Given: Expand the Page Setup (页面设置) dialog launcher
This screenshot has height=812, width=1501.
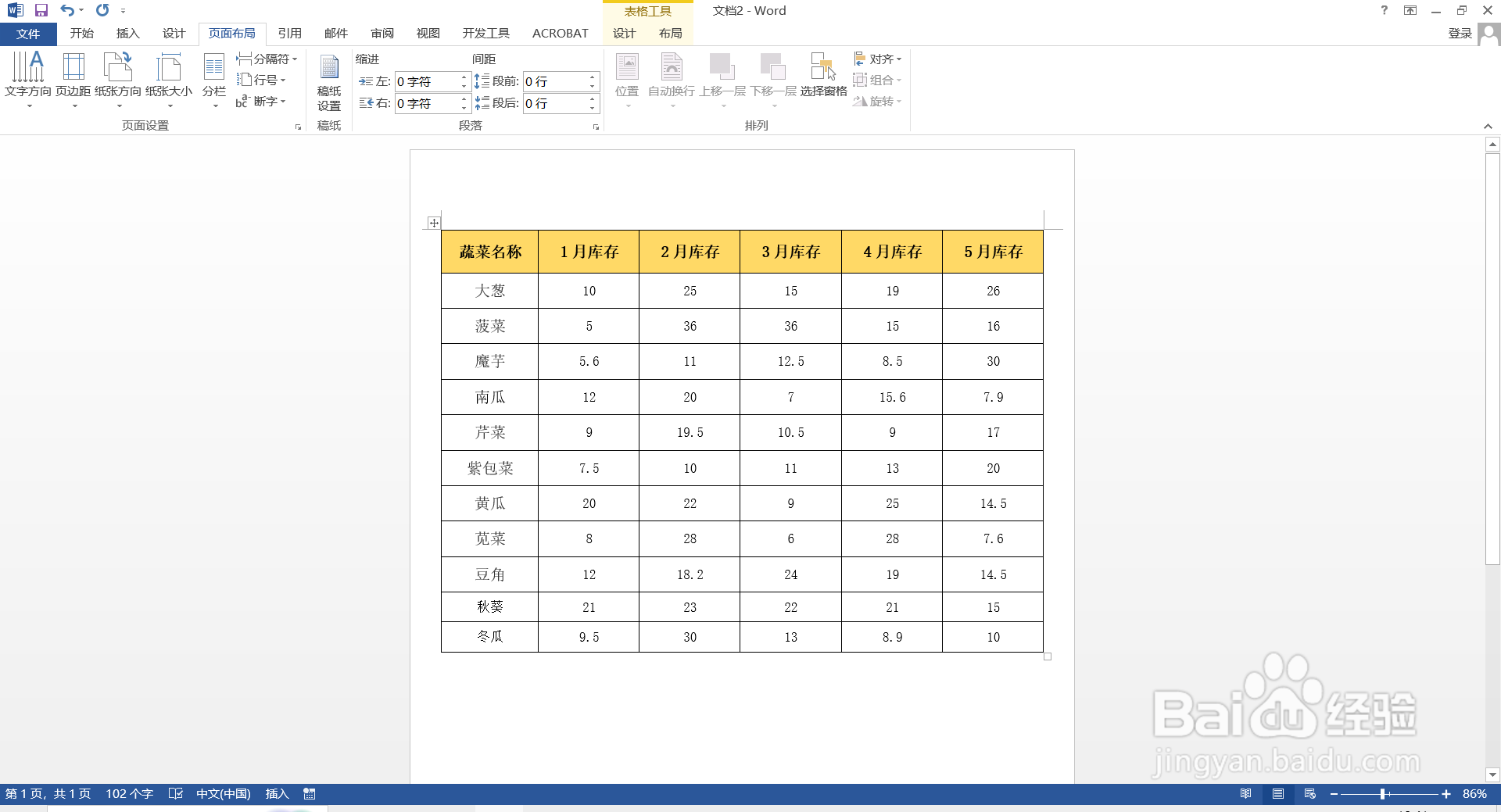Looking at the screenshot, I should pos(298,127).
